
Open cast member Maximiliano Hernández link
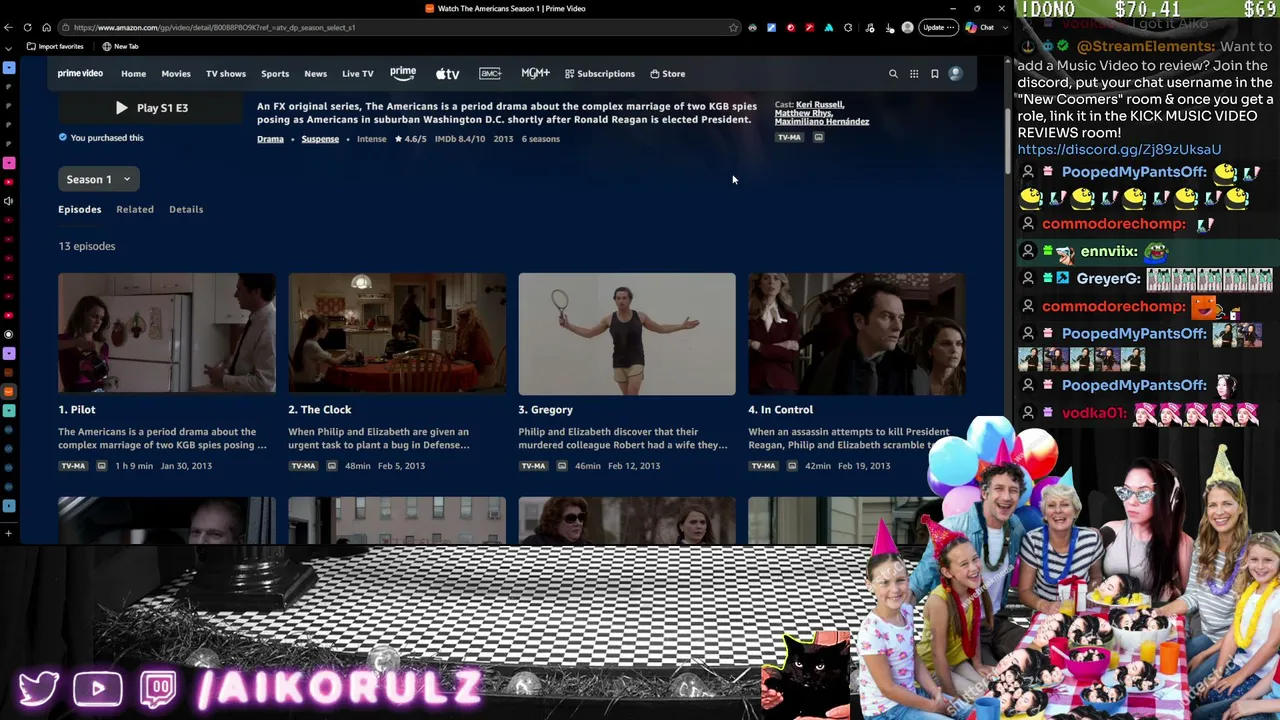click(x=822, y=122)
